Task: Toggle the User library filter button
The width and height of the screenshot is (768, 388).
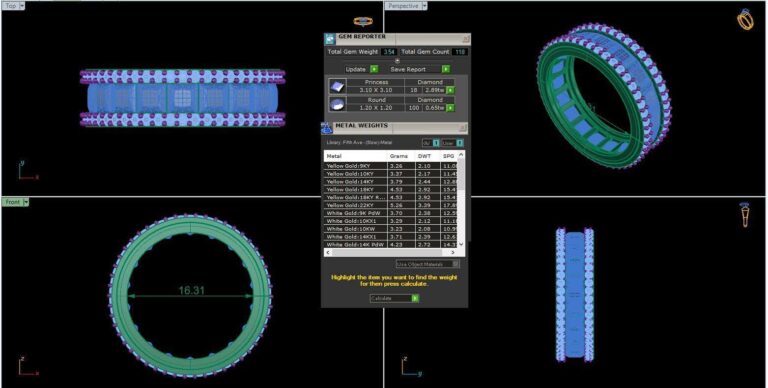Action: click(460, 143)
